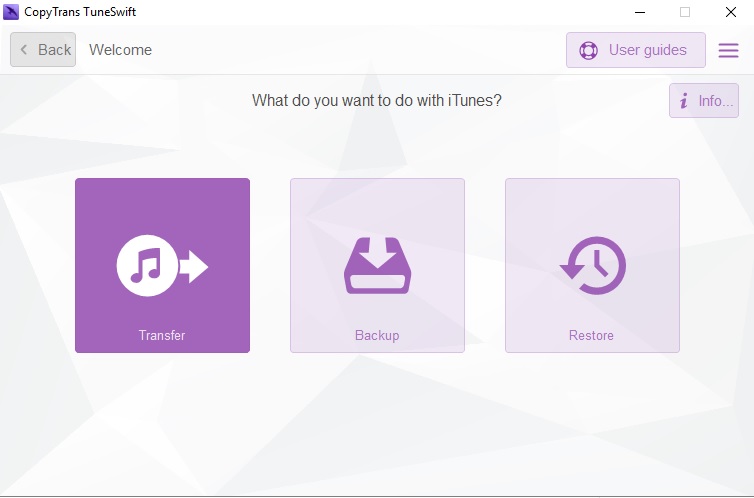Minimize the TuneSwift window
Viewport: 754px width, 498px height.
coord(640,12)
